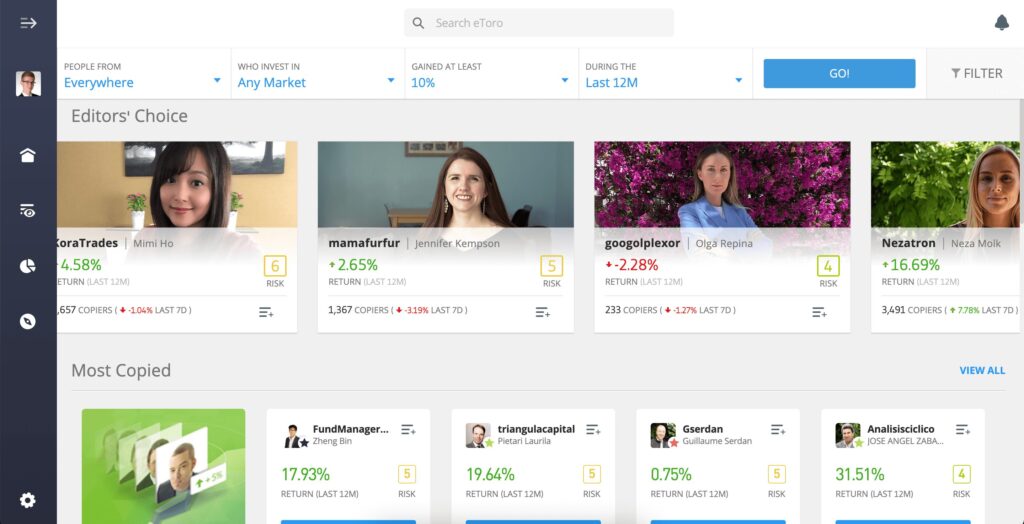1024x524 pixels.
Task: Add Gserdan to watchlist icon
Action: tap(778, 429)
